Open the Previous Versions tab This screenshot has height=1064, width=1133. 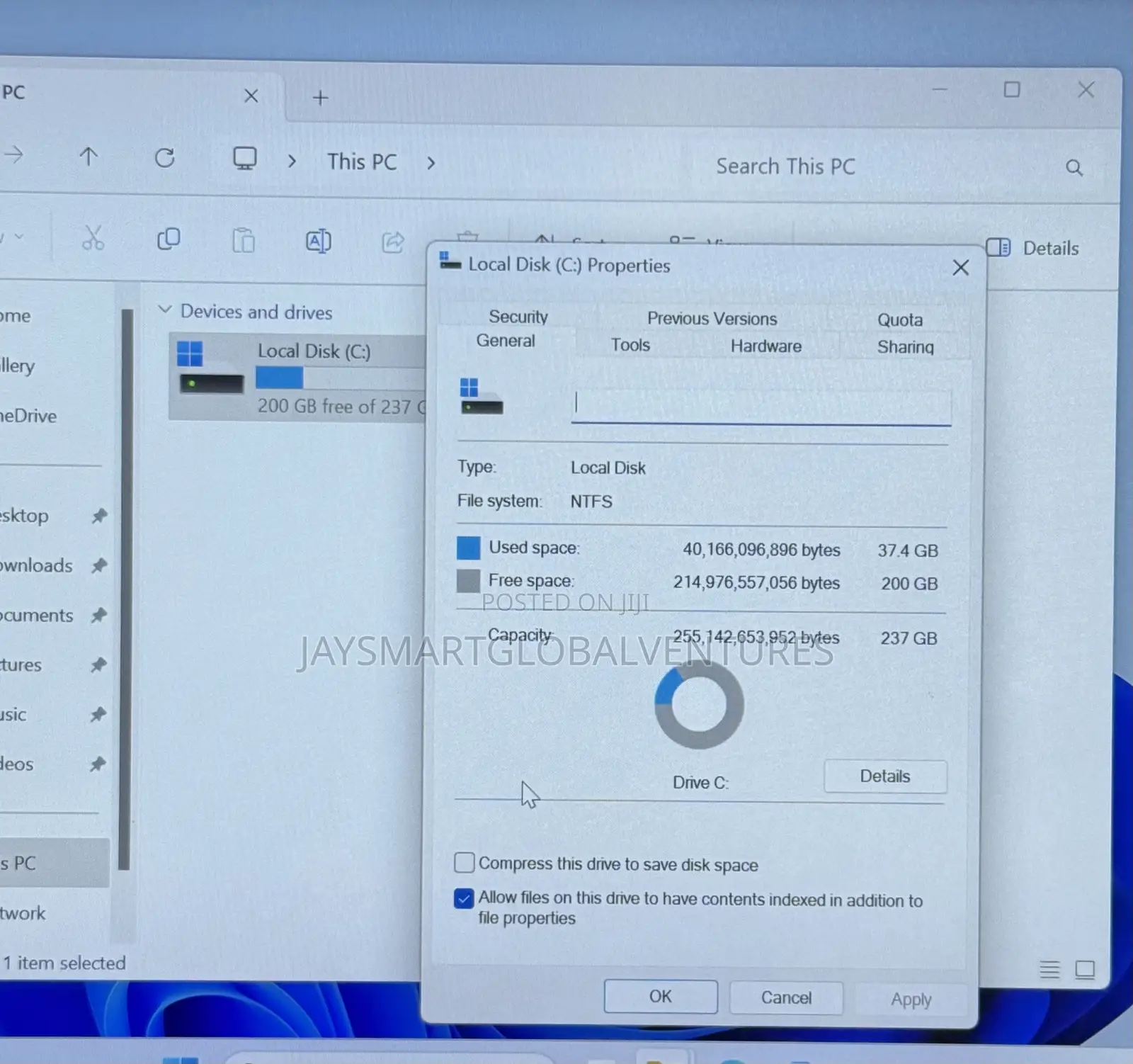712,319
